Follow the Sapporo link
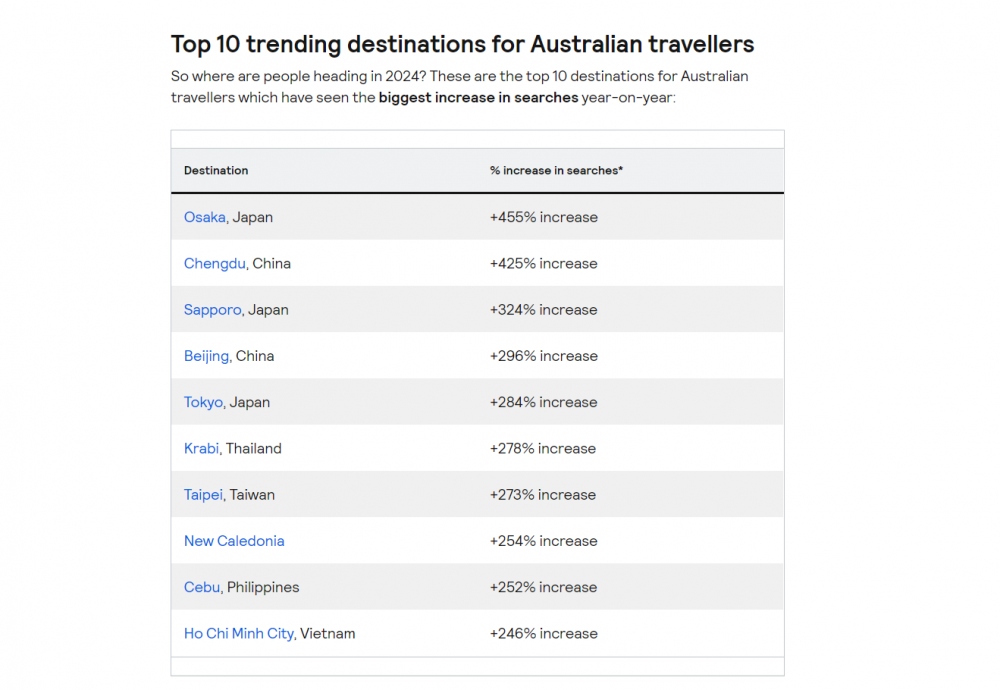This screenshot has width=1000, height=690. click(x=212, y=310)
